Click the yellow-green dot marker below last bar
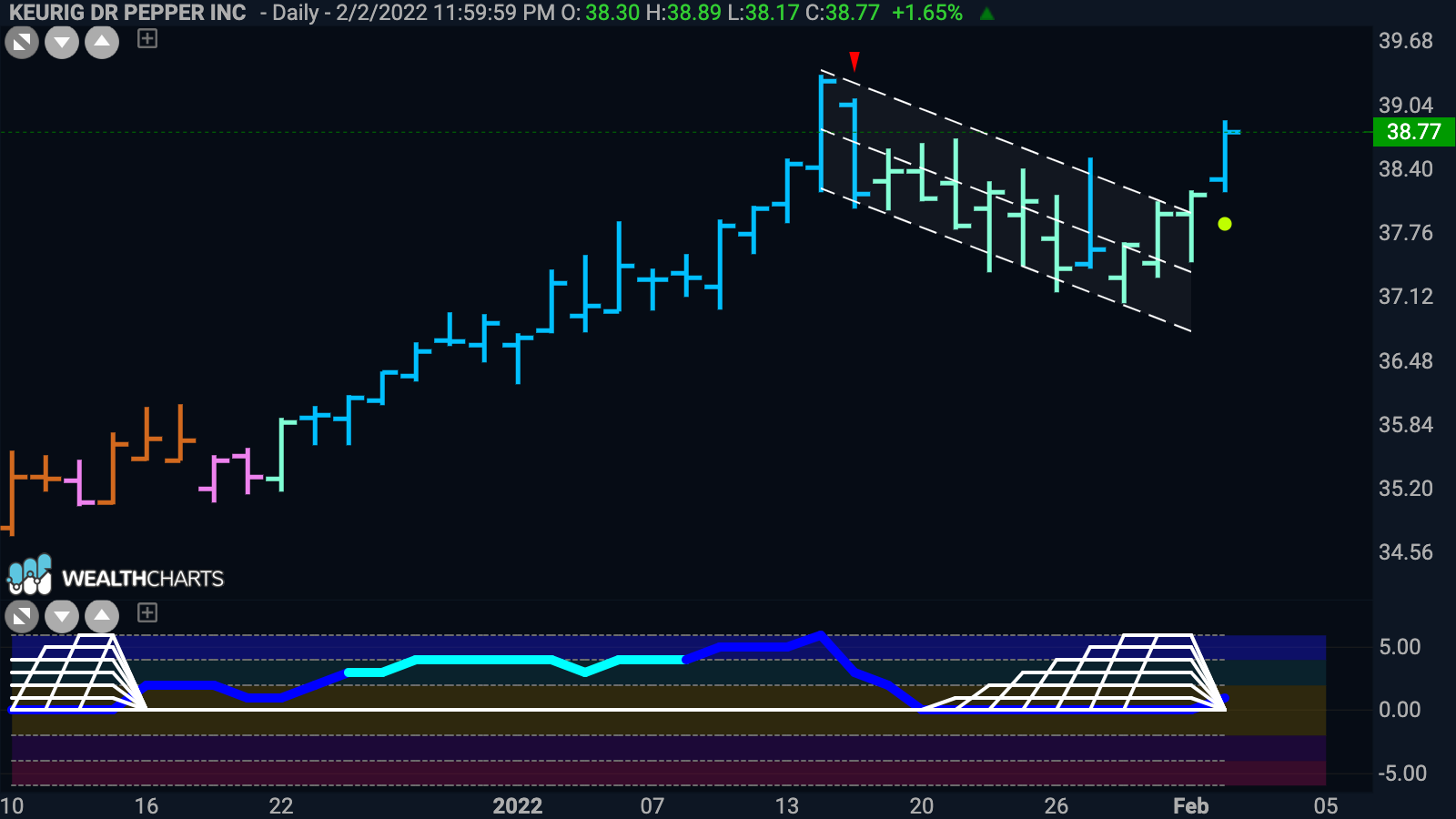1456x819 pixels. click(1225, 224)
